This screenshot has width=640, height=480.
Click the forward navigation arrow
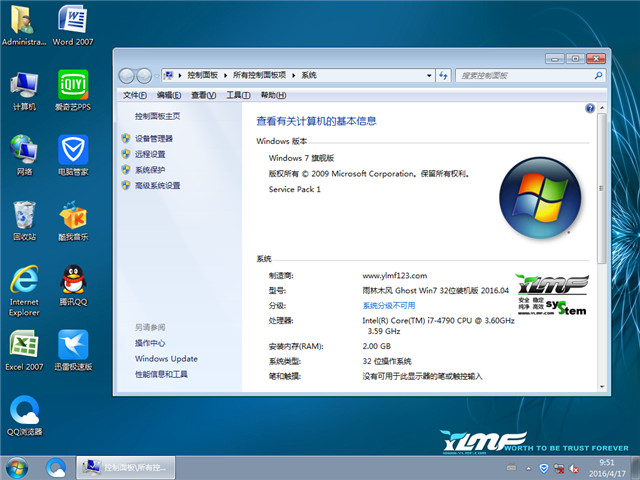click(x=144, y=76)
